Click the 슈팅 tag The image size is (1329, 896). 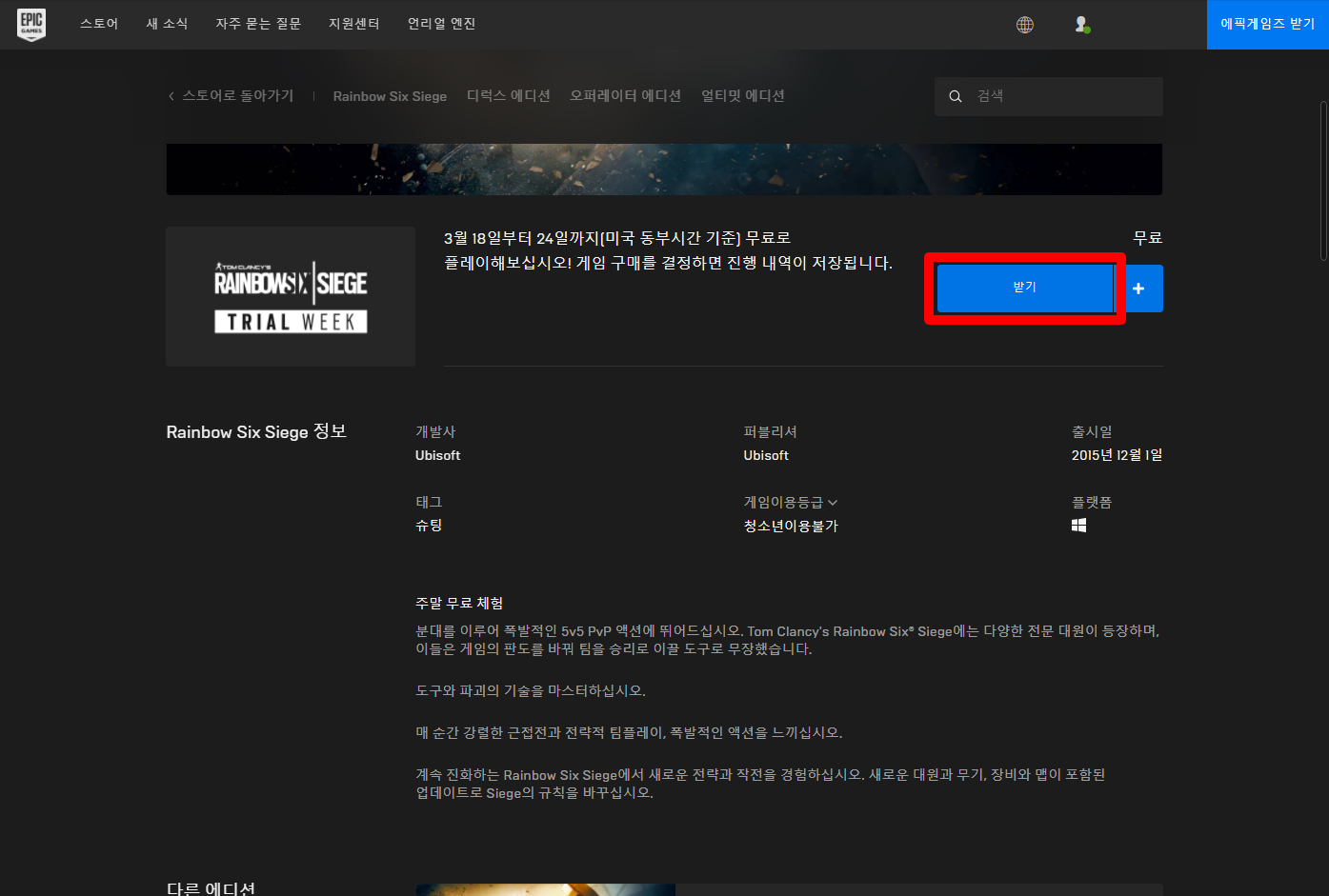(429, 526)
